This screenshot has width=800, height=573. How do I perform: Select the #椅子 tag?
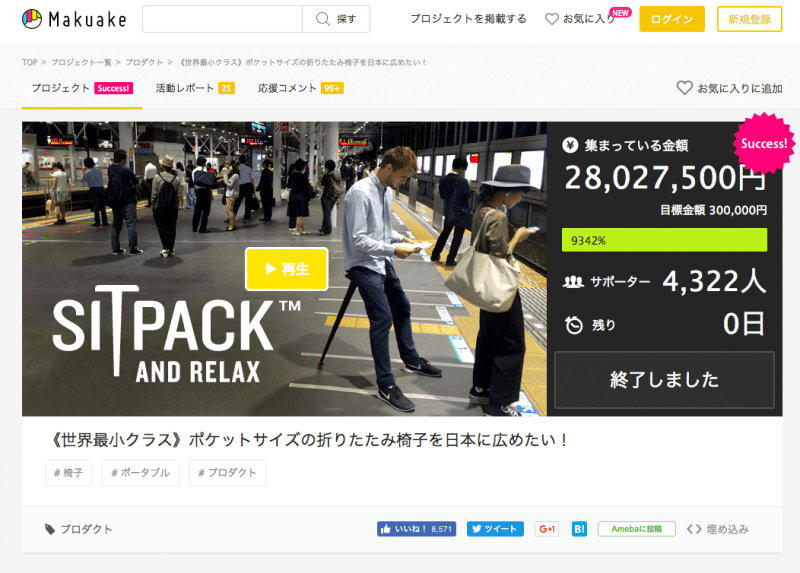pyautogui.click(x=69, y=473)
